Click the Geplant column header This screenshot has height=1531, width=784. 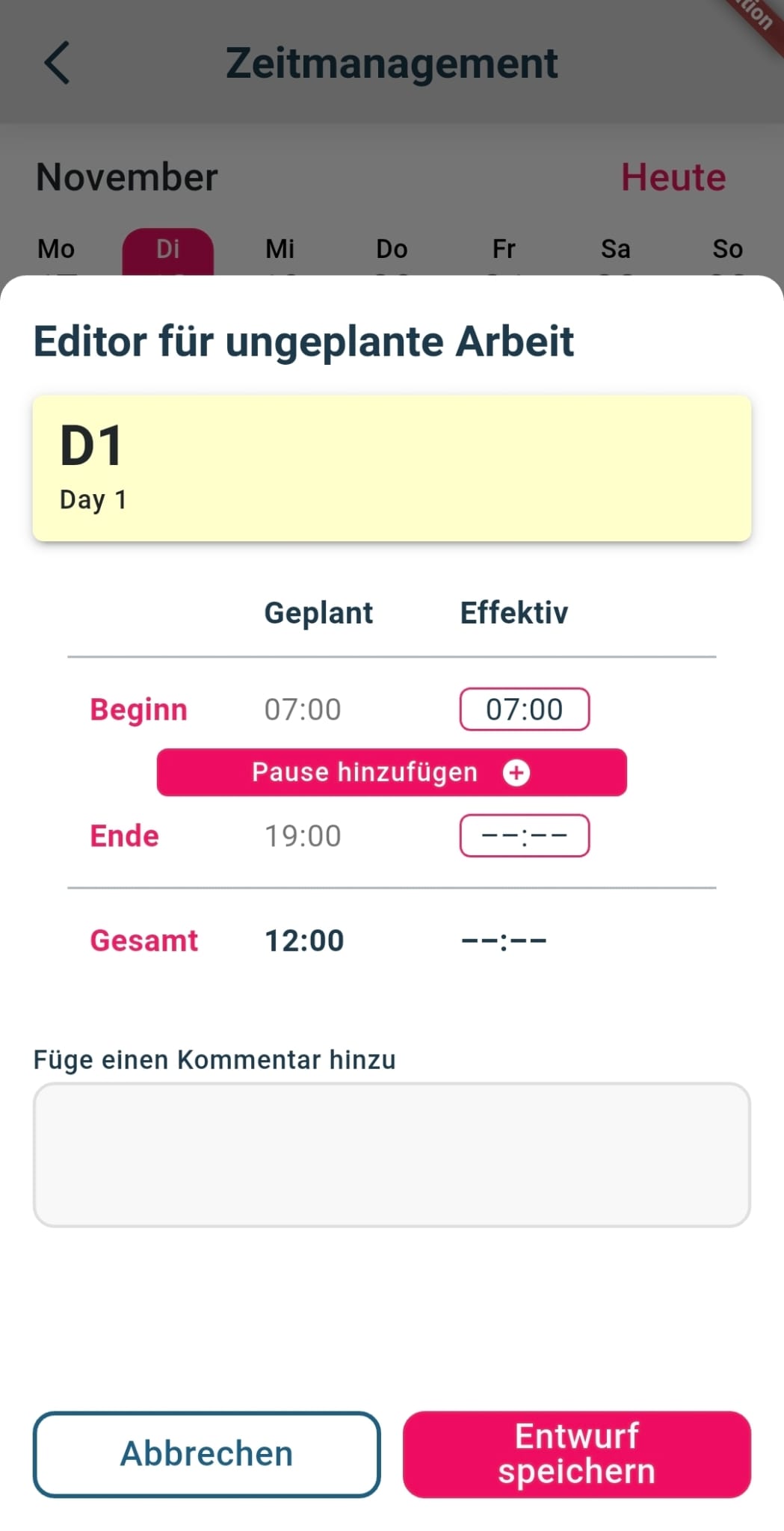click(318, 613)
